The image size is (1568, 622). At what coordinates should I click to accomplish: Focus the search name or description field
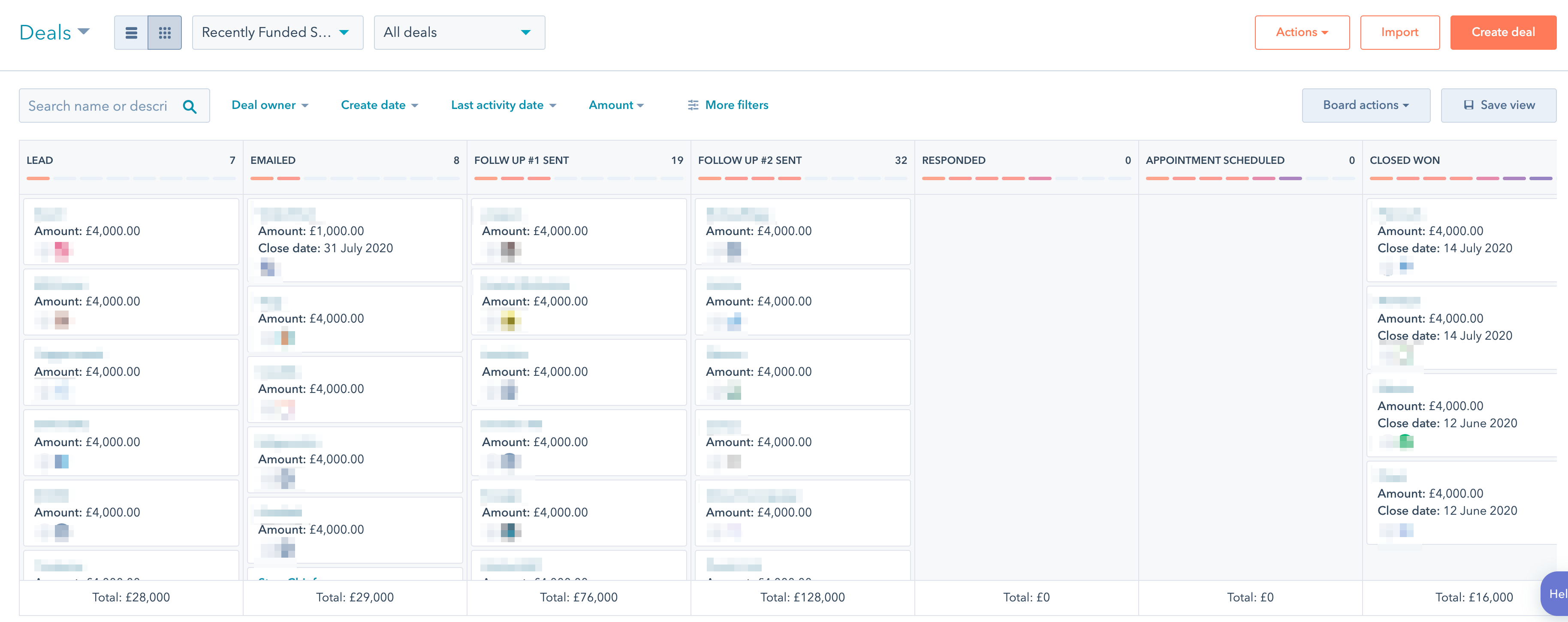(97, 106)
